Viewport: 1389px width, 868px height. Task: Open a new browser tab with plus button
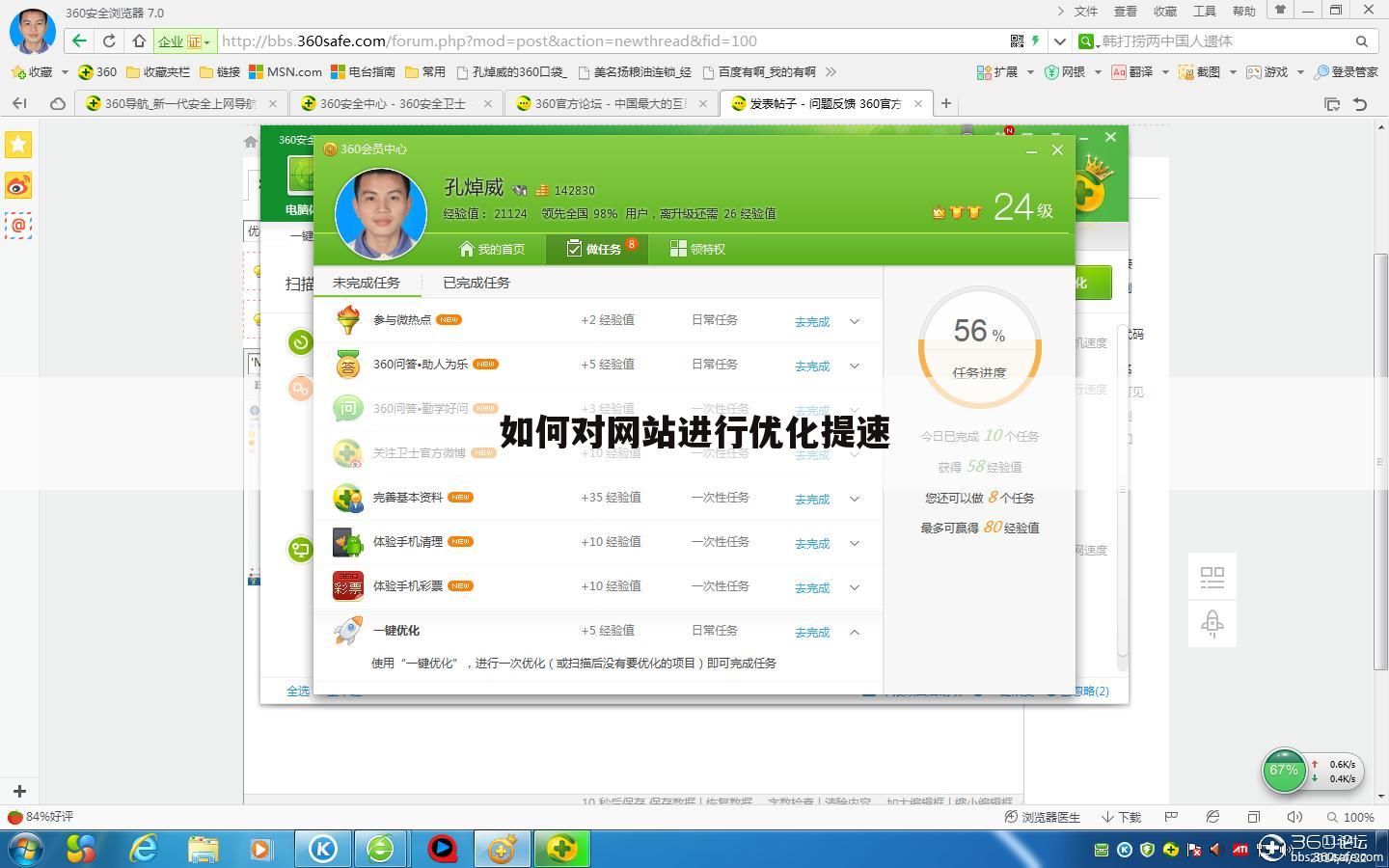click(x=946, y=103)
